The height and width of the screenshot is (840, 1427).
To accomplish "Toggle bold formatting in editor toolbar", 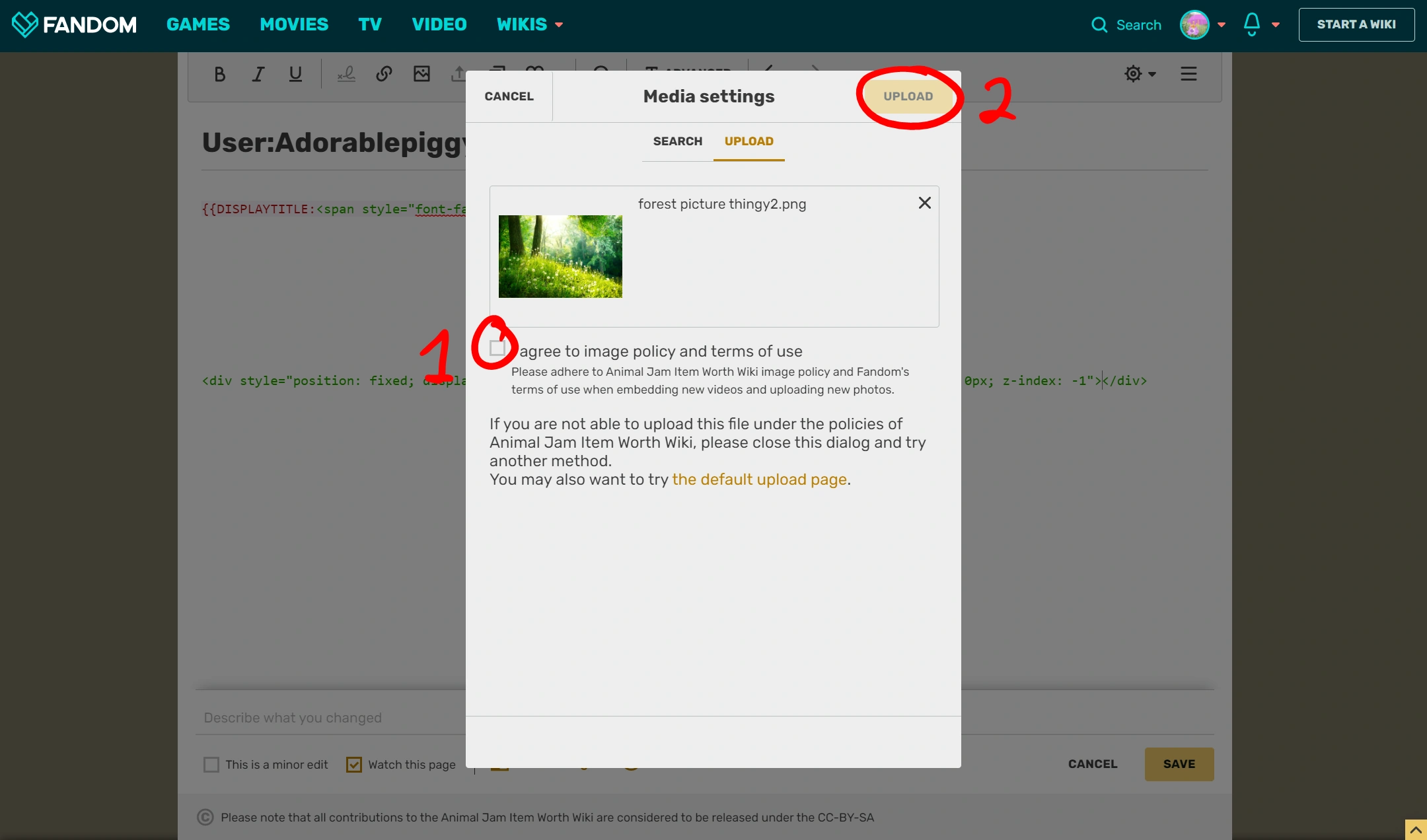I will (220, 74).
